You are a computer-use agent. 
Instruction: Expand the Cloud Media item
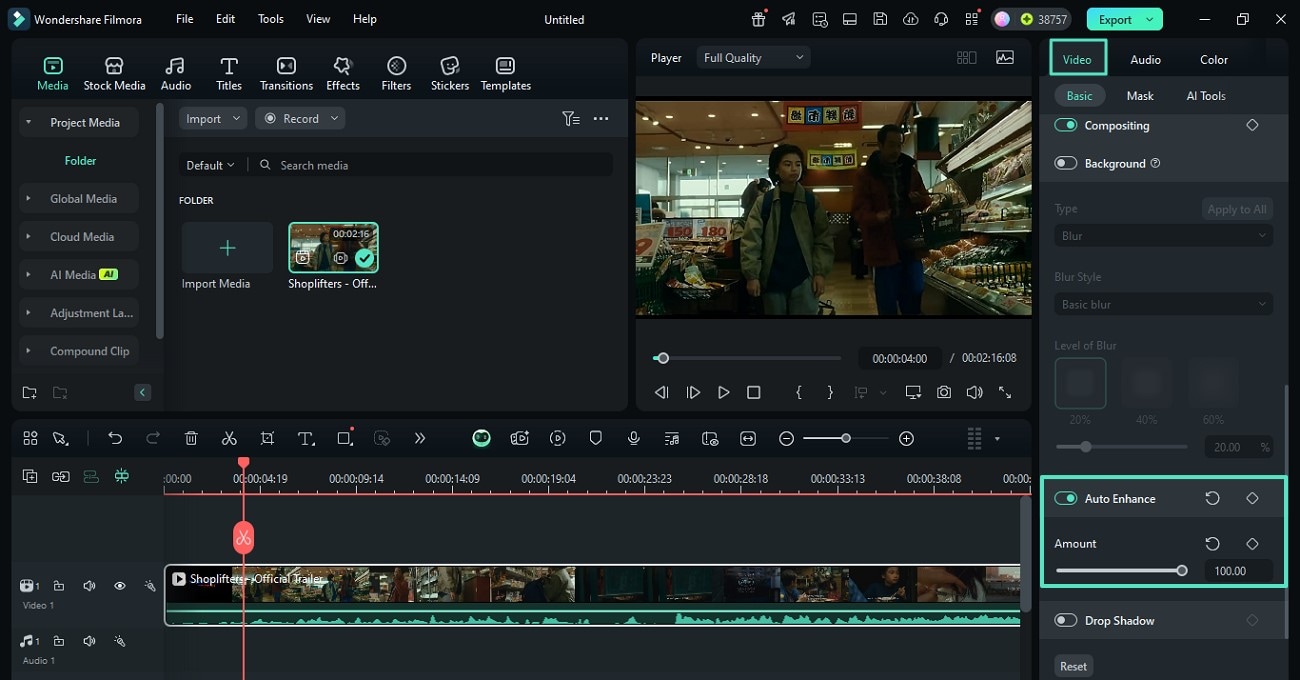coord(28,237)
